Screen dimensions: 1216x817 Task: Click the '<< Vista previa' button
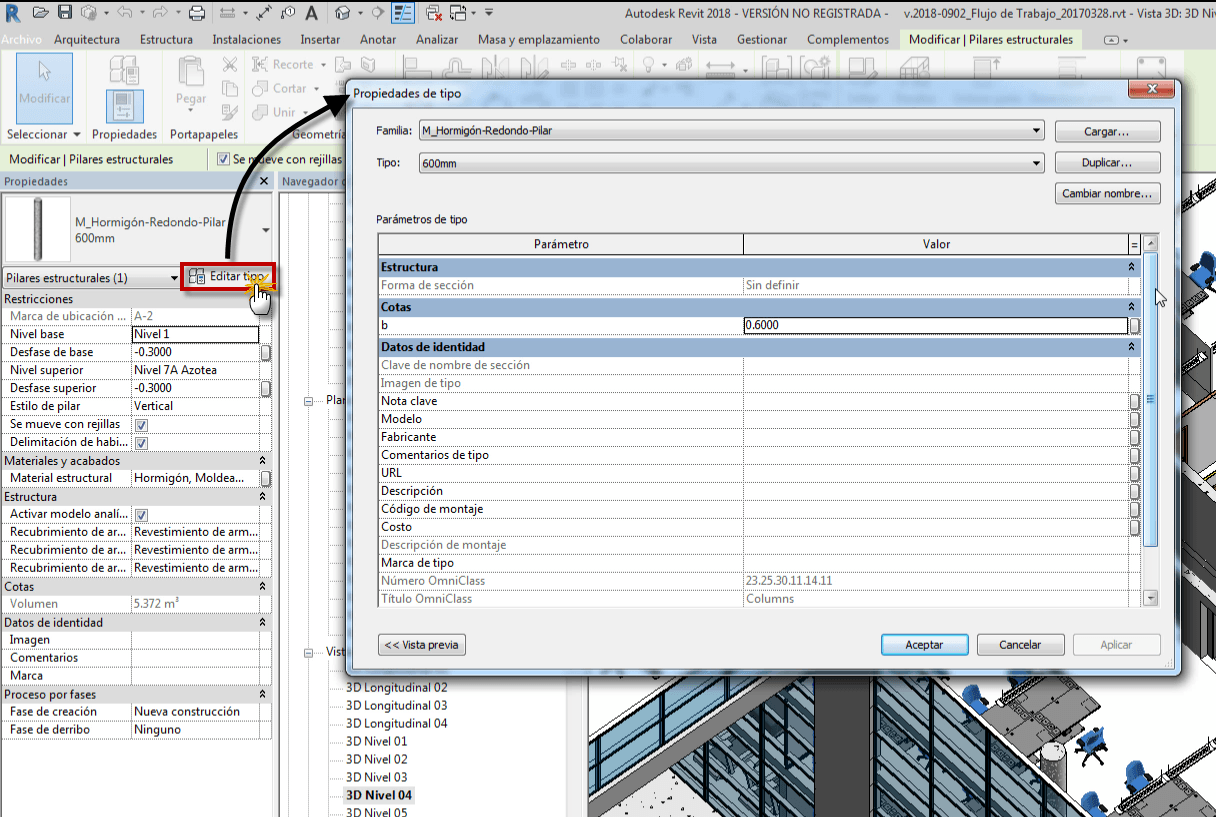pos(422,645)
